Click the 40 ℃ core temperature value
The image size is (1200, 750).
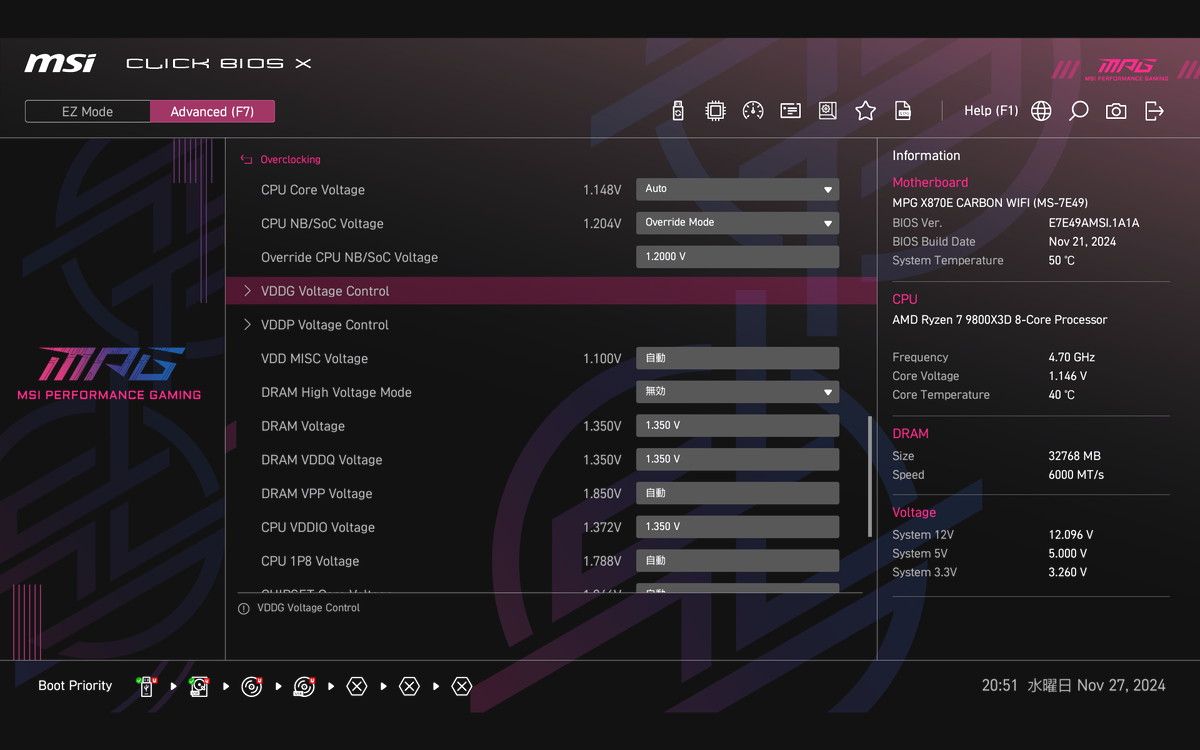click(1062, 395)
